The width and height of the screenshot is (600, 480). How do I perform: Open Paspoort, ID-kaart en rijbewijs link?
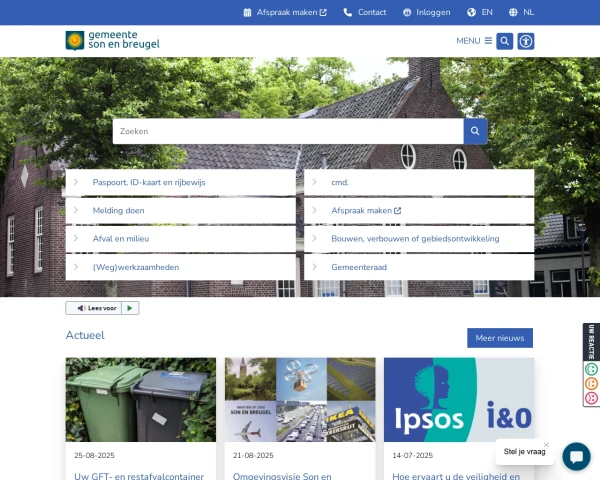[149, 183]
